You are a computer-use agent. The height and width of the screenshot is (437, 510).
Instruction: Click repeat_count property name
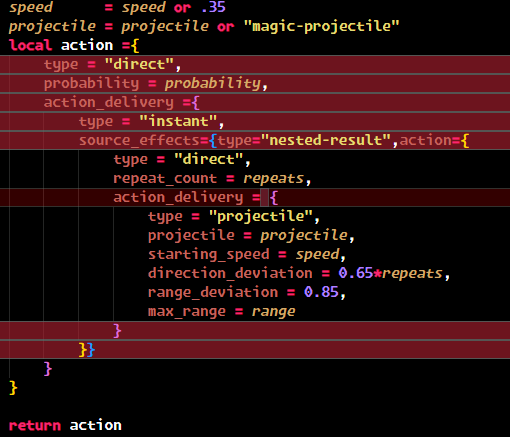[165, 178]
